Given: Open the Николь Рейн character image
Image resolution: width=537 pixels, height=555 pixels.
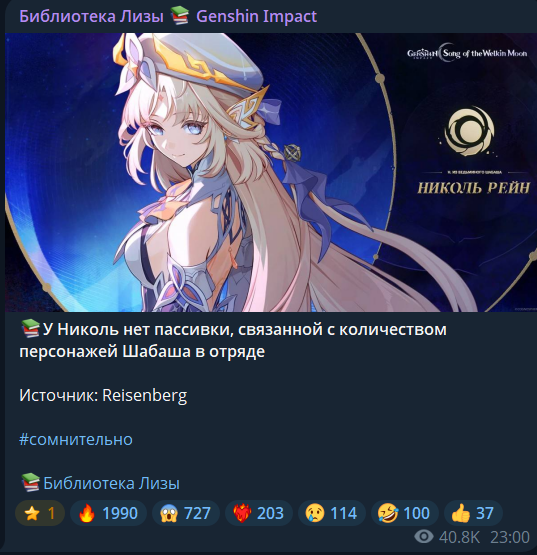Looking at the screenshot, I should tap(271, 172).
